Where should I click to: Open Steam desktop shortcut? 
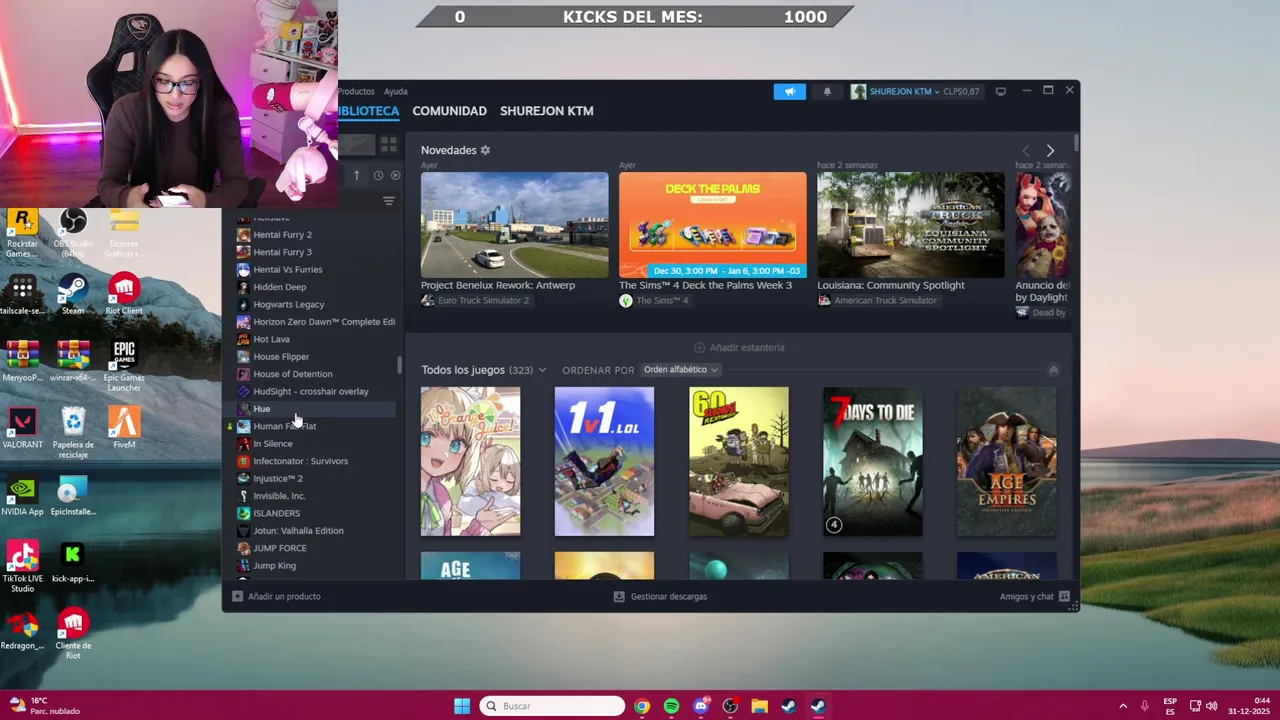click(73, 295)
